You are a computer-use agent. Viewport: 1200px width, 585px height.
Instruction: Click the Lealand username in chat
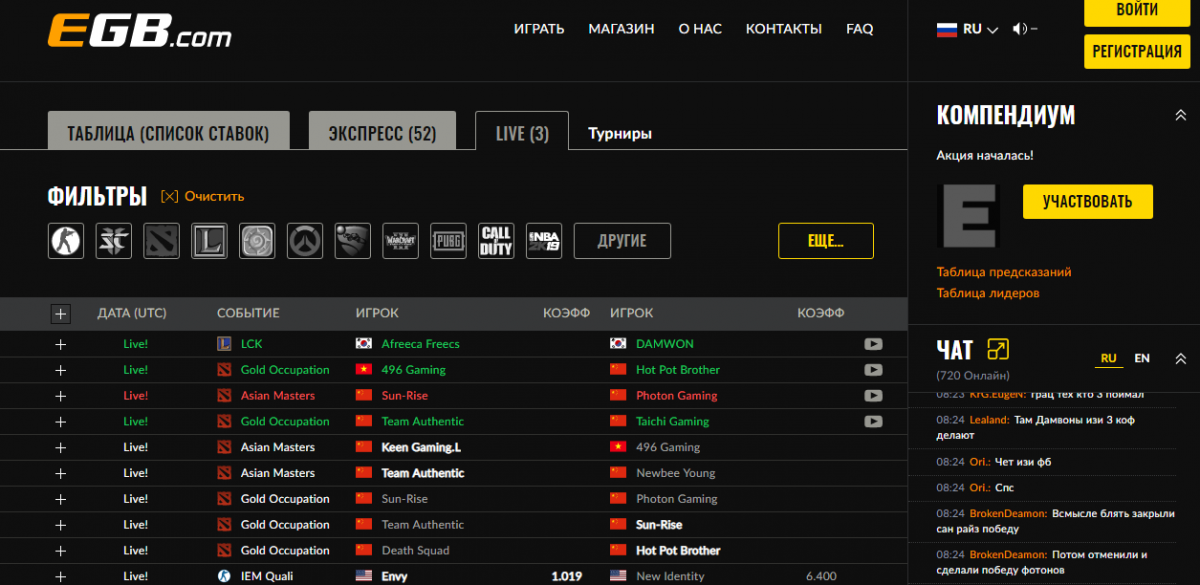[x=989, y=420]
